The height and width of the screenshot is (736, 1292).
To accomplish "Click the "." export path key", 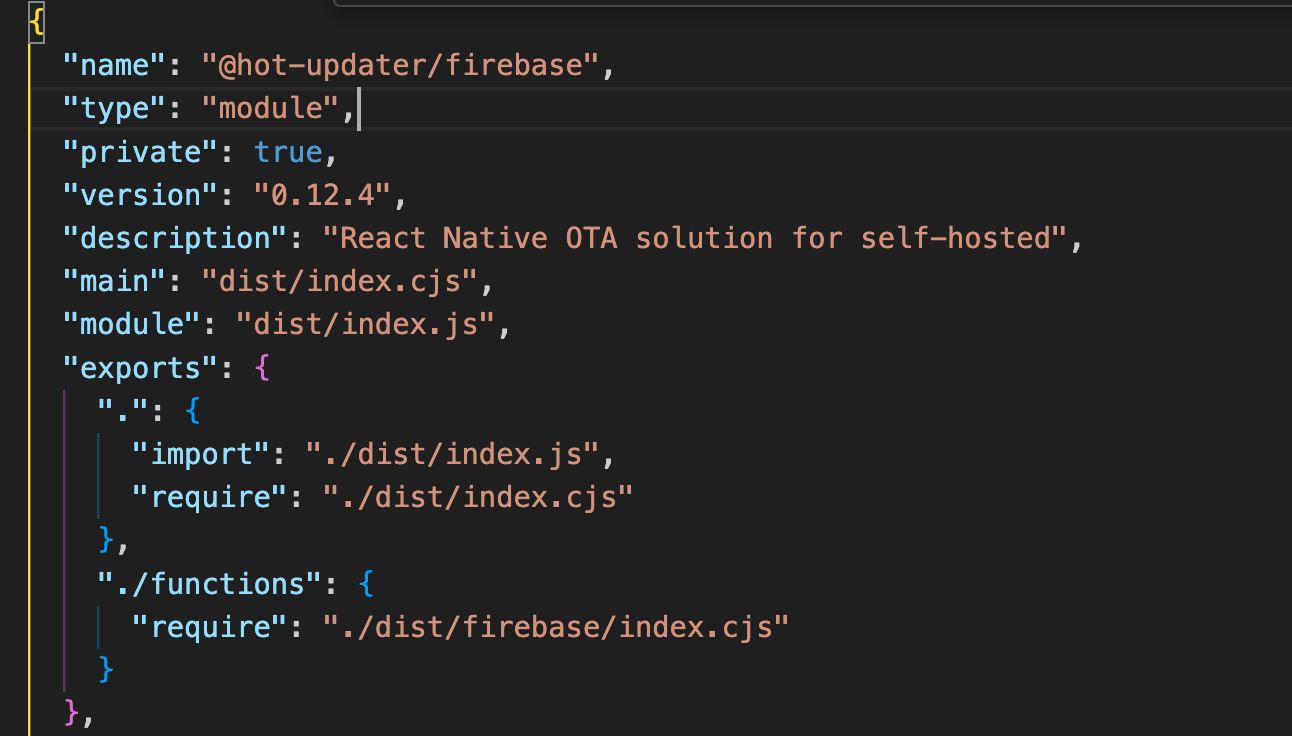I will 123,410.
